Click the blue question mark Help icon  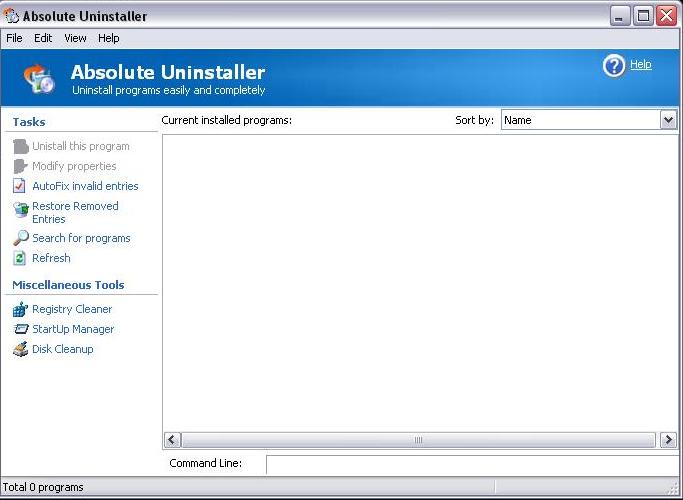(x=614, y=66)
